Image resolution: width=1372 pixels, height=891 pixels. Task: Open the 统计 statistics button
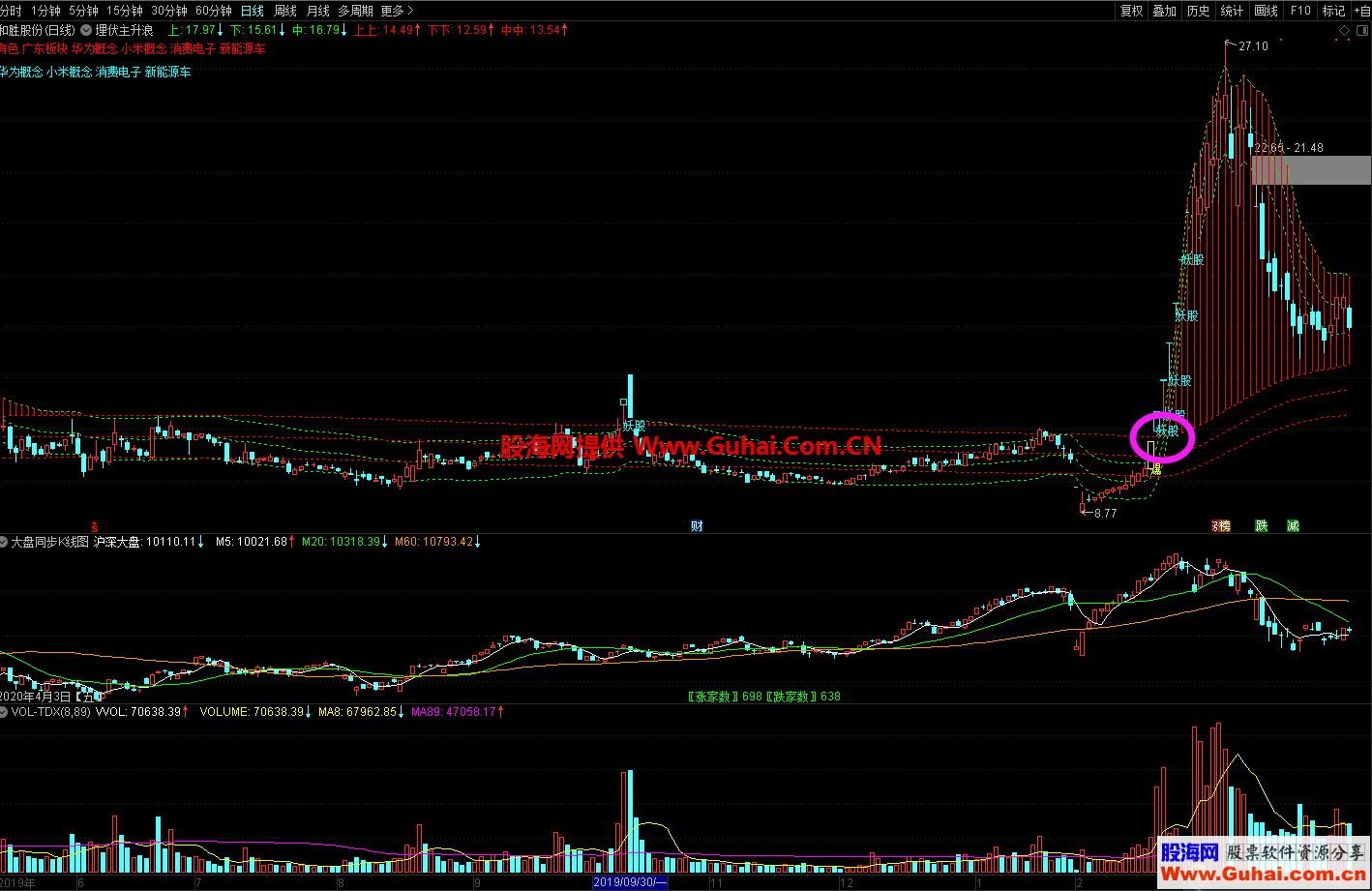(1232, 11)
